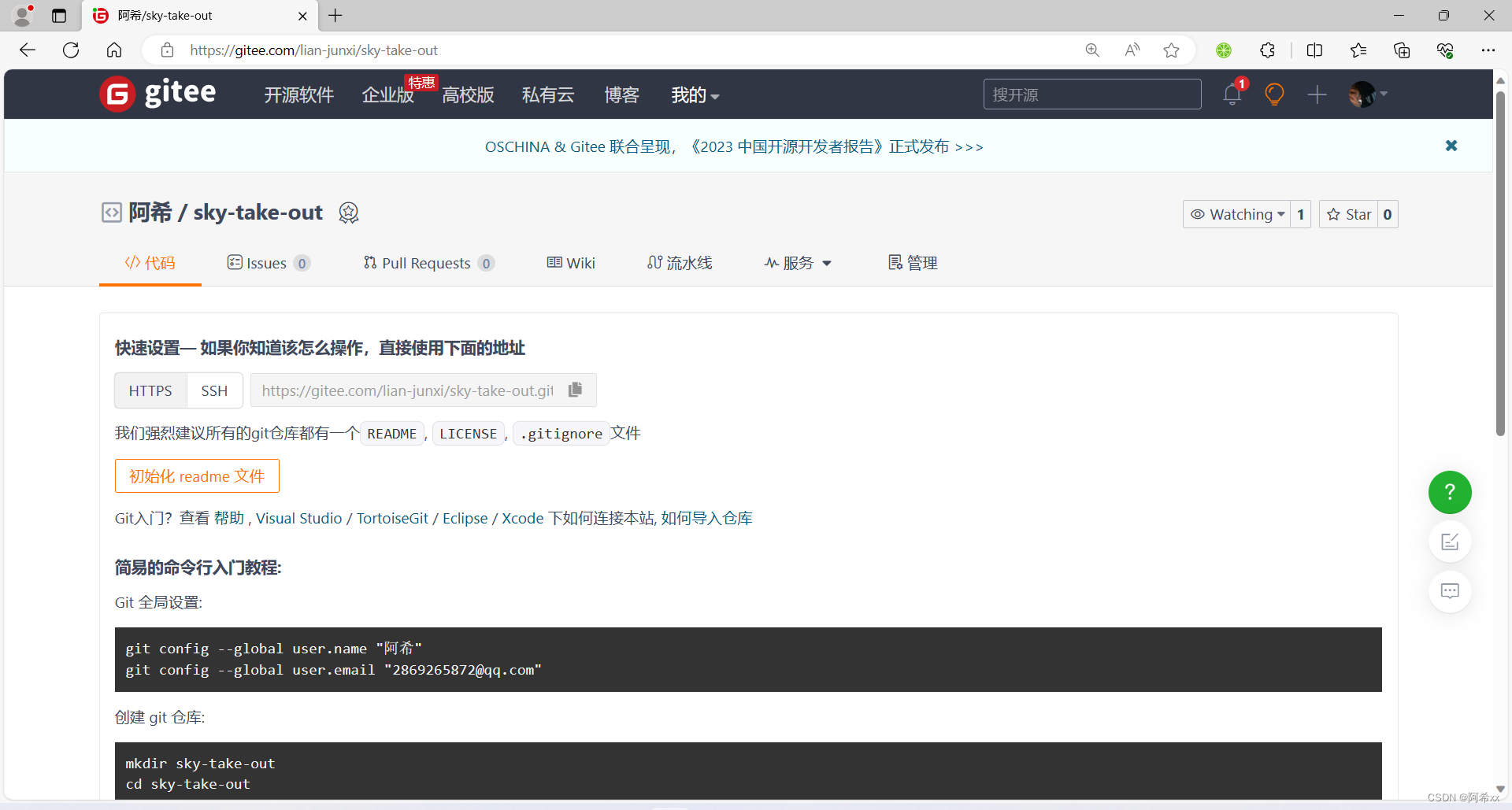Click the medal badge icon beside repo title
Screen dimensions: 1512x810
point(349,213)
